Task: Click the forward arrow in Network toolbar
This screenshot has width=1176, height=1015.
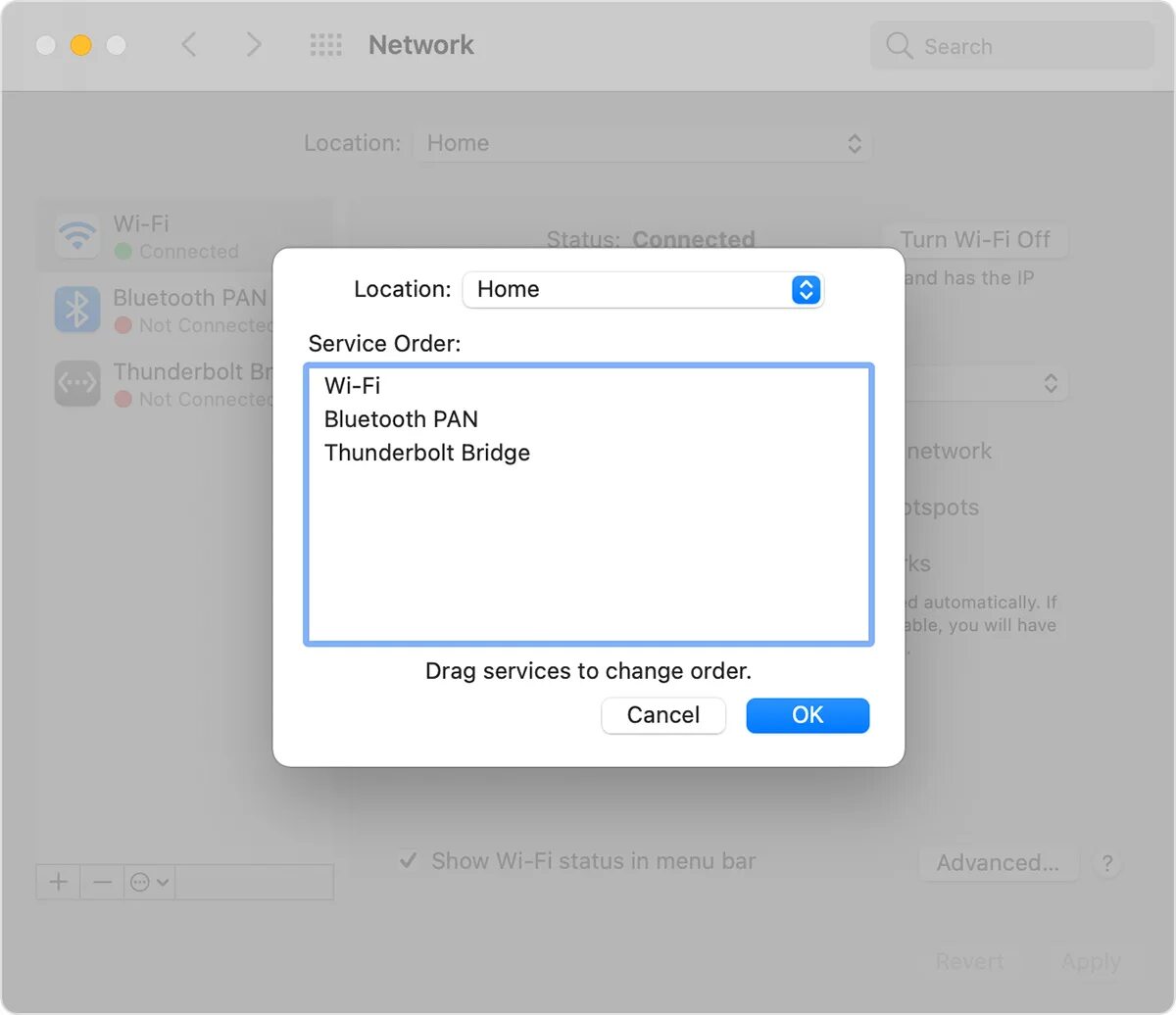Action: (x=254, y=45)
